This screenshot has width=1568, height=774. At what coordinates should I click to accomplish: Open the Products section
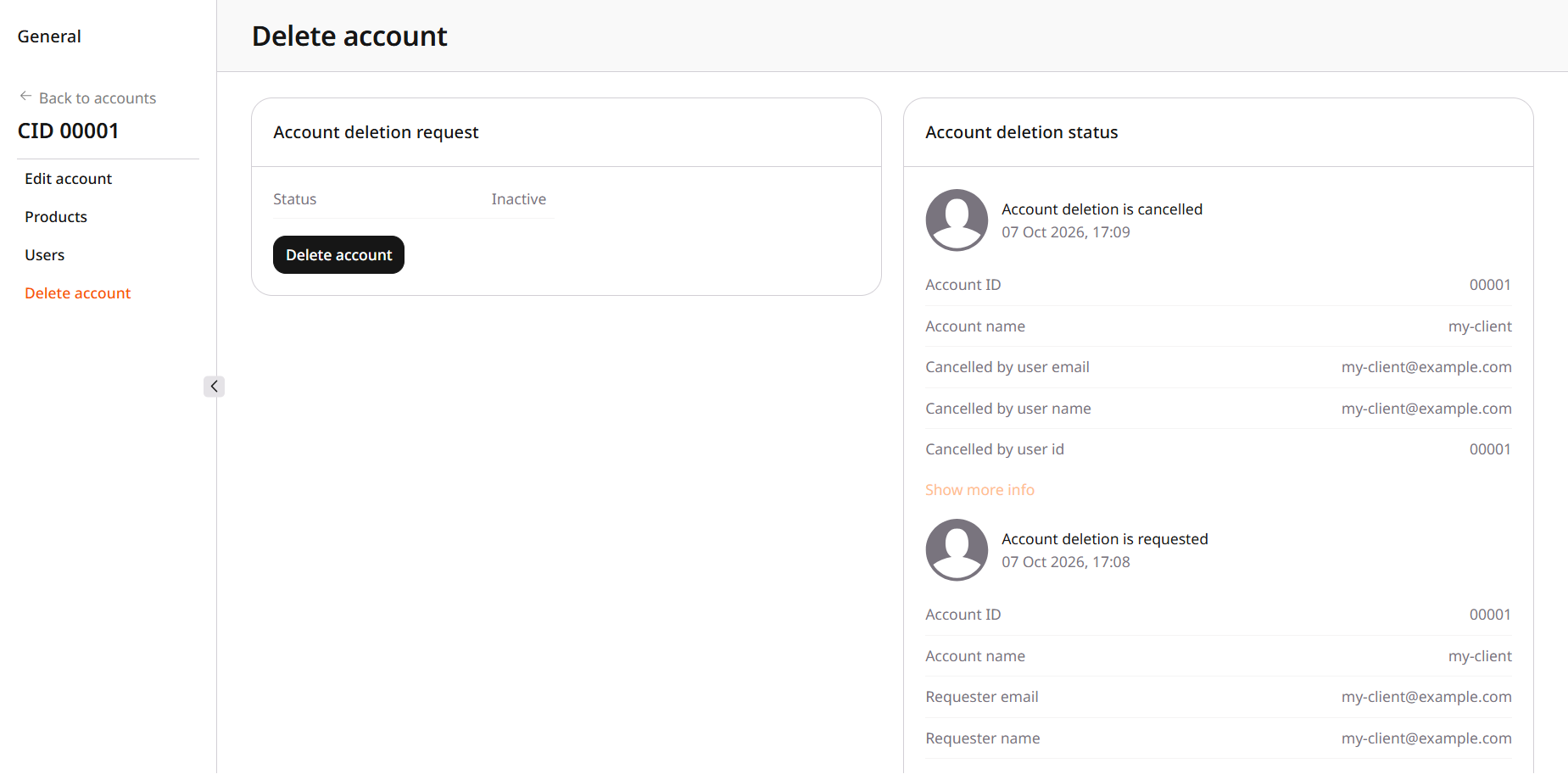(56, 217)
